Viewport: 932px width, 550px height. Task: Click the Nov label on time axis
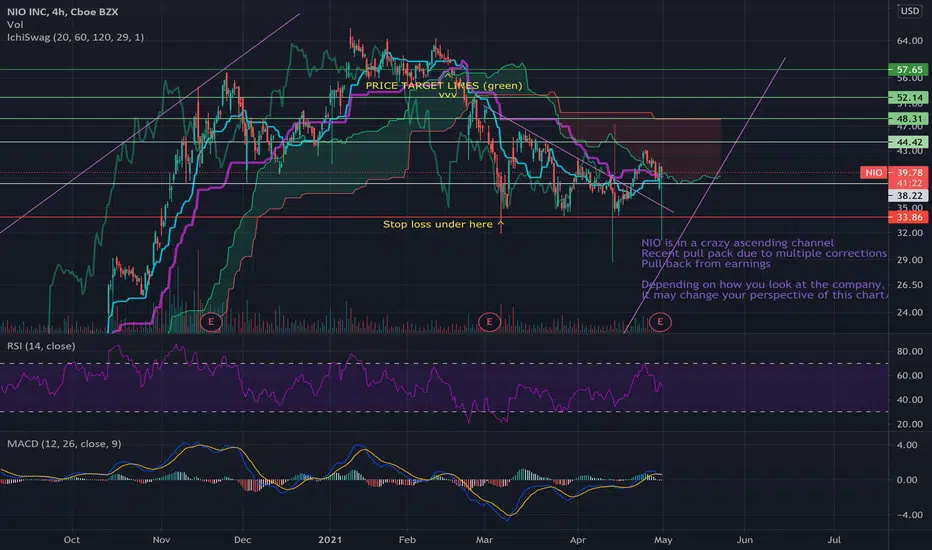point(161,540)
